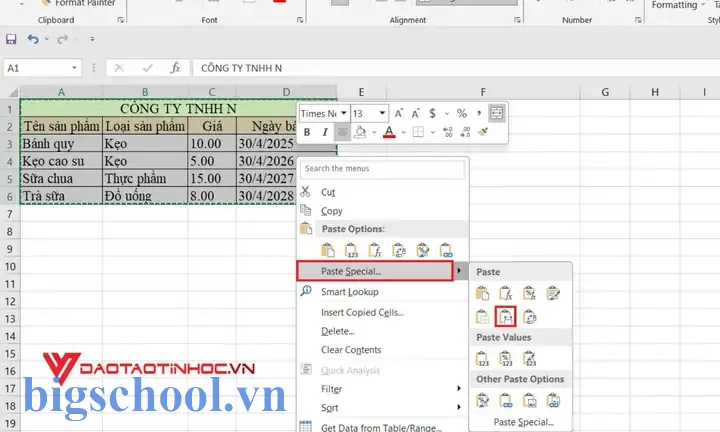Viewport: 720px width, 432px height.
Task: Undo the last action
Action: (33, 39)
